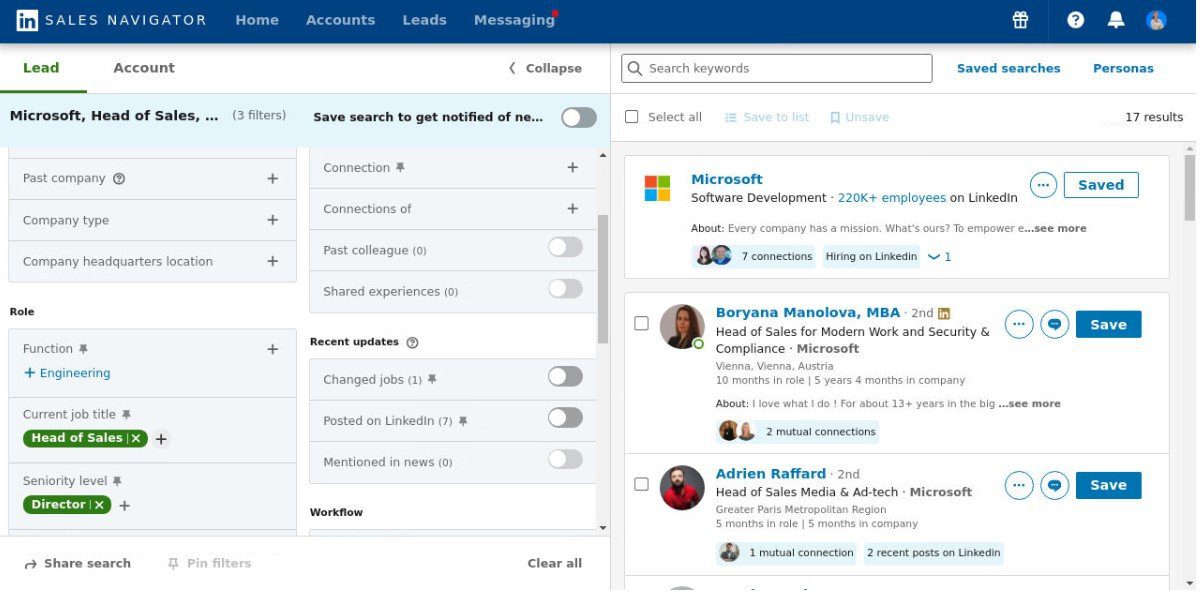Image resolution: width=1200 pixels, height=592 pixels.
Task: Check the Select all checkbox
Action: 631,117
